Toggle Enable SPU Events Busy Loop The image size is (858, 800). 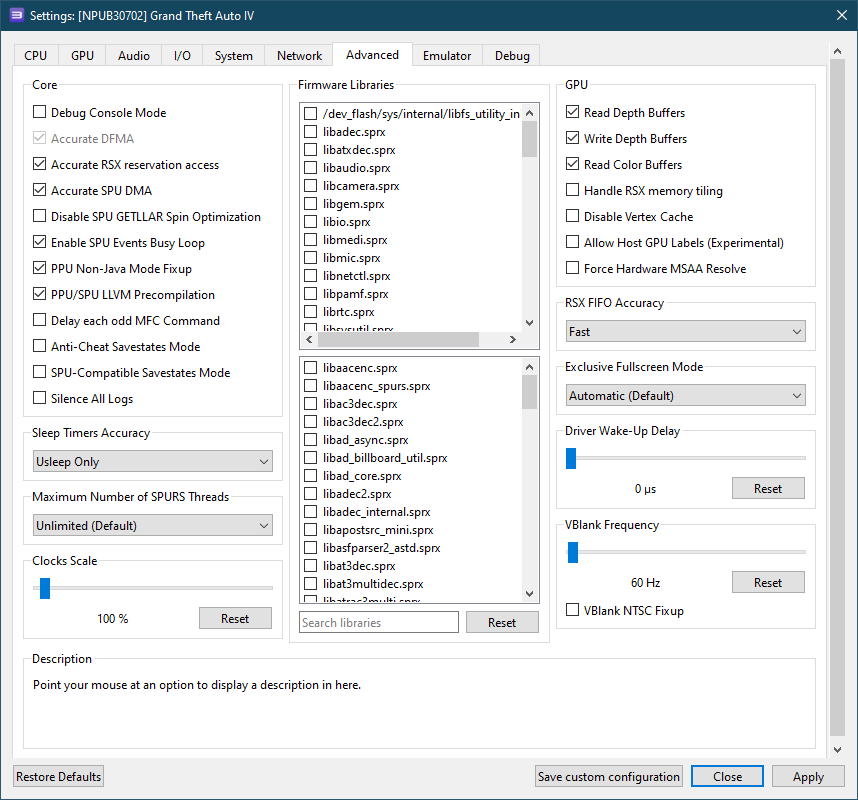[x=39, y=242]
